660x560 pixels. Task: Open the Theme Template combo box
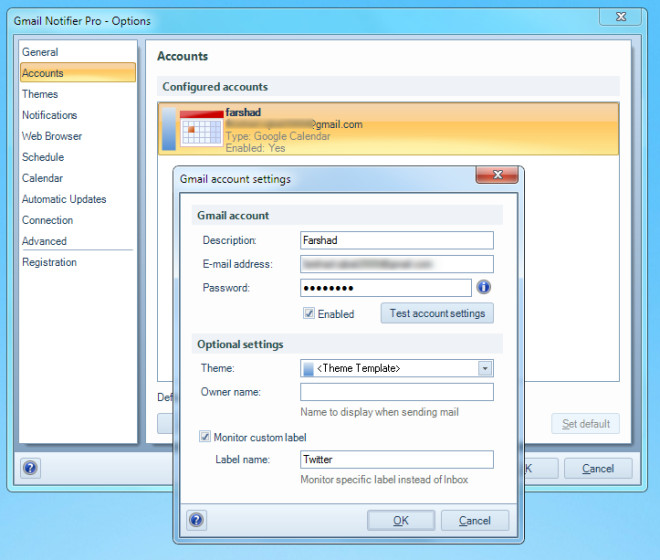(x=397, y=368)
